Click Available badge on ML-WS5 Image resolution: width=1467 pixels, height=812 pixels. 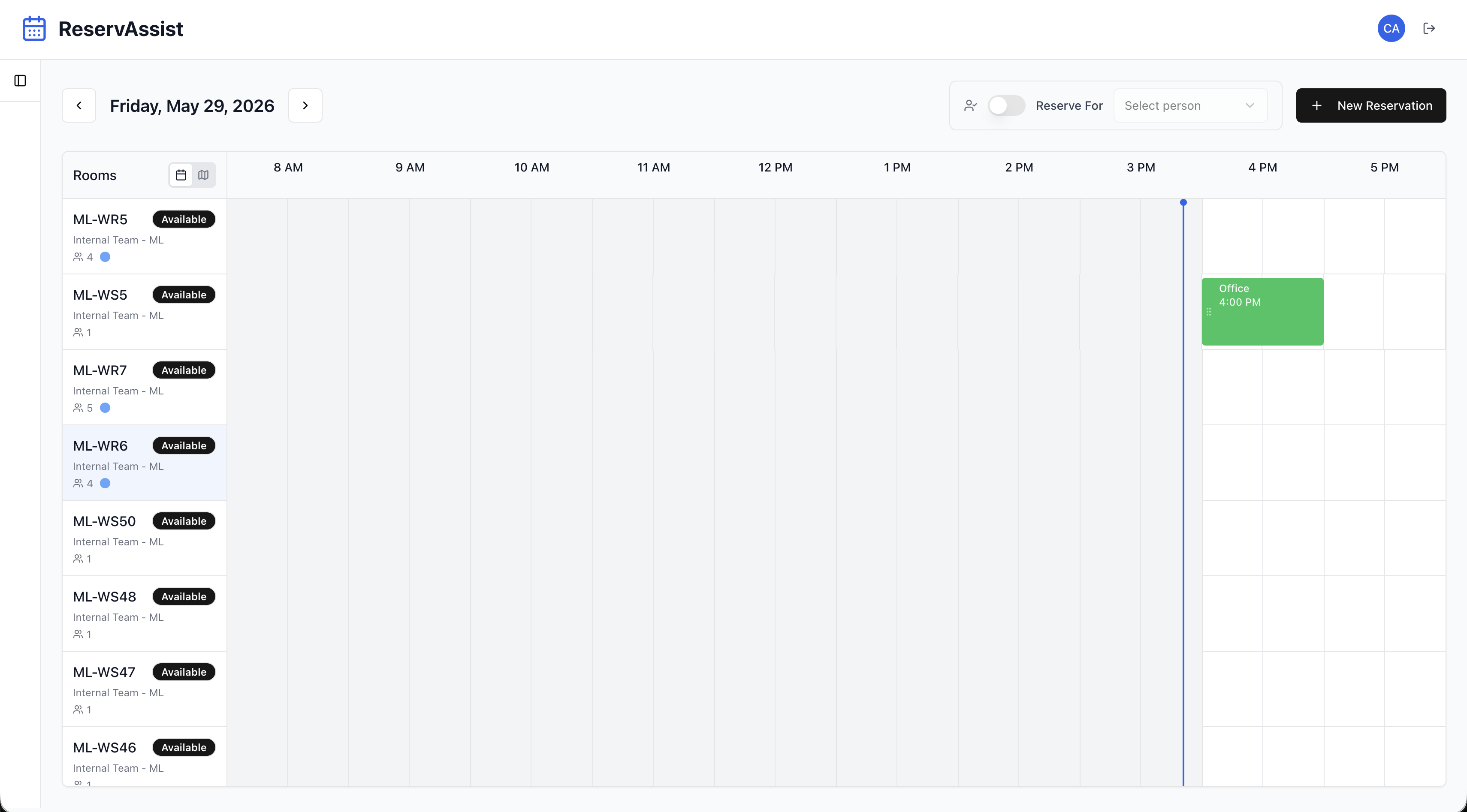click(184, 295)
